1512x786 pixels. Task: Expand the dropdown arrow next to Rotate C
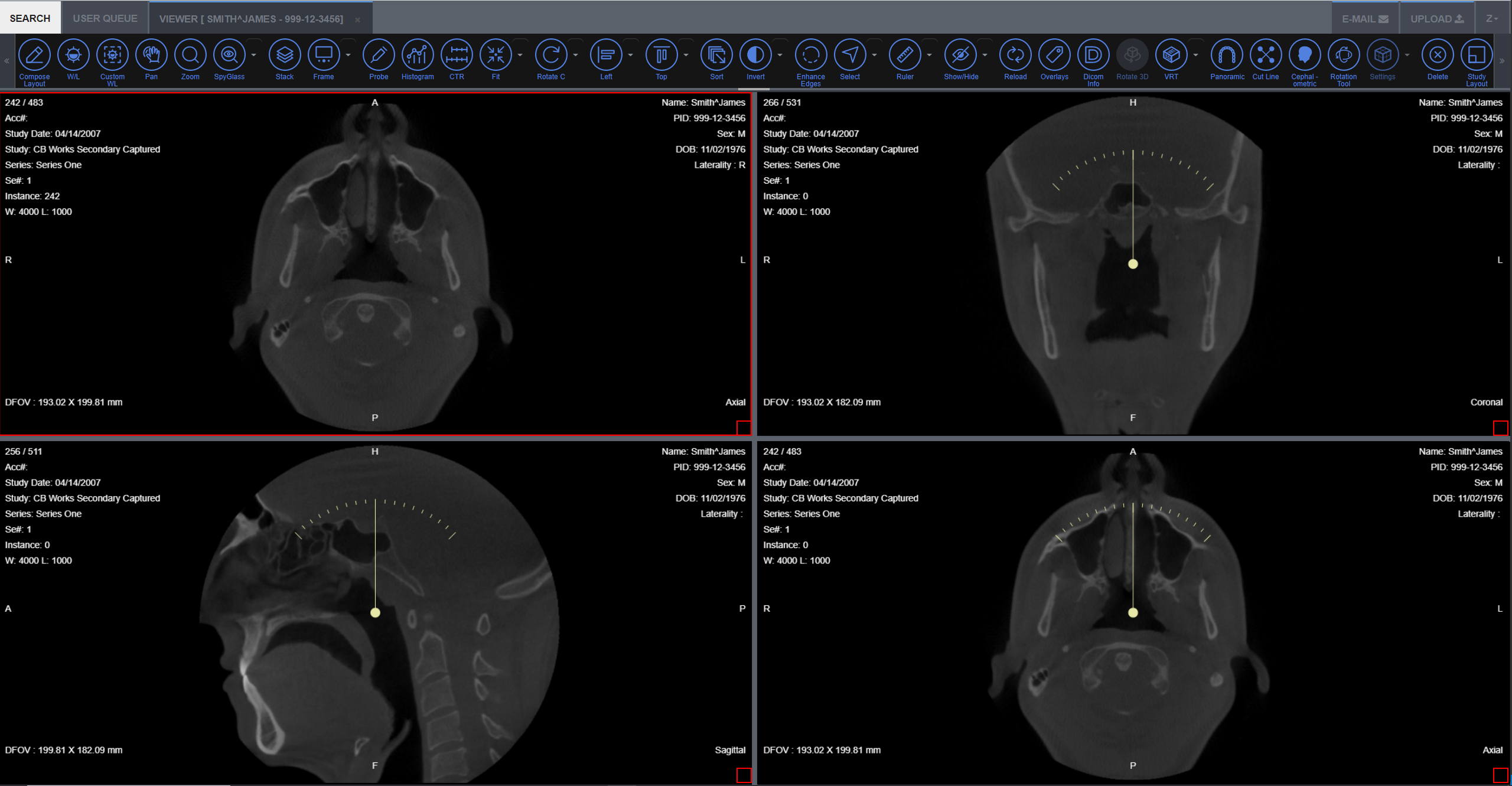tap(575, 56)
